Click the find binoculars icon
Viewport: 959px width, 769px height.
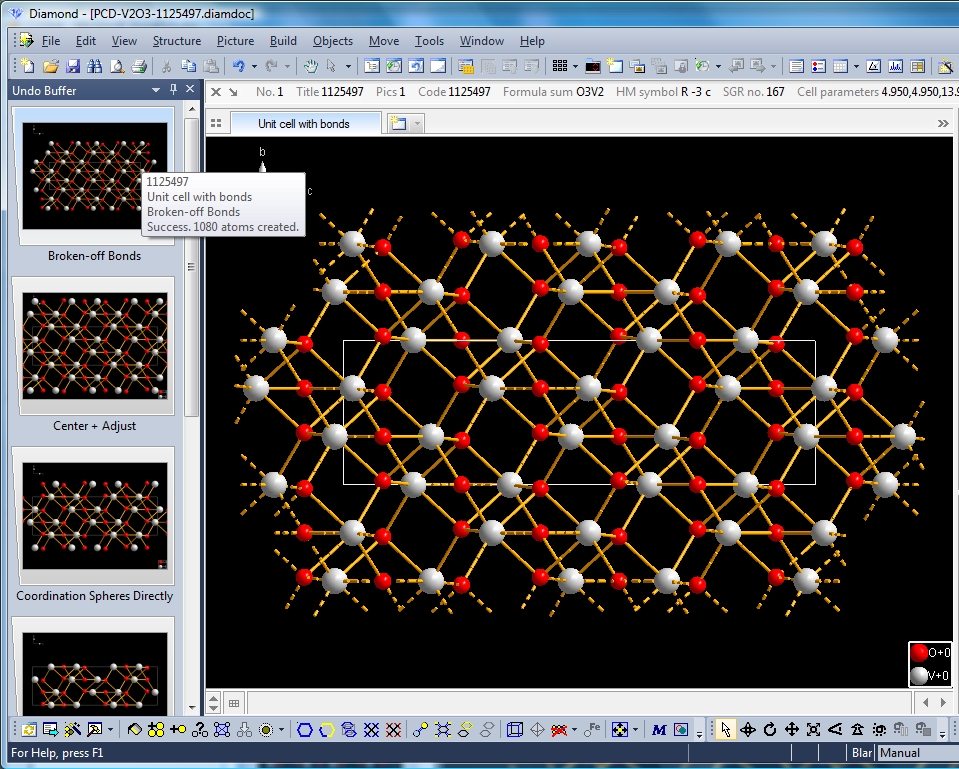point(94,66)
